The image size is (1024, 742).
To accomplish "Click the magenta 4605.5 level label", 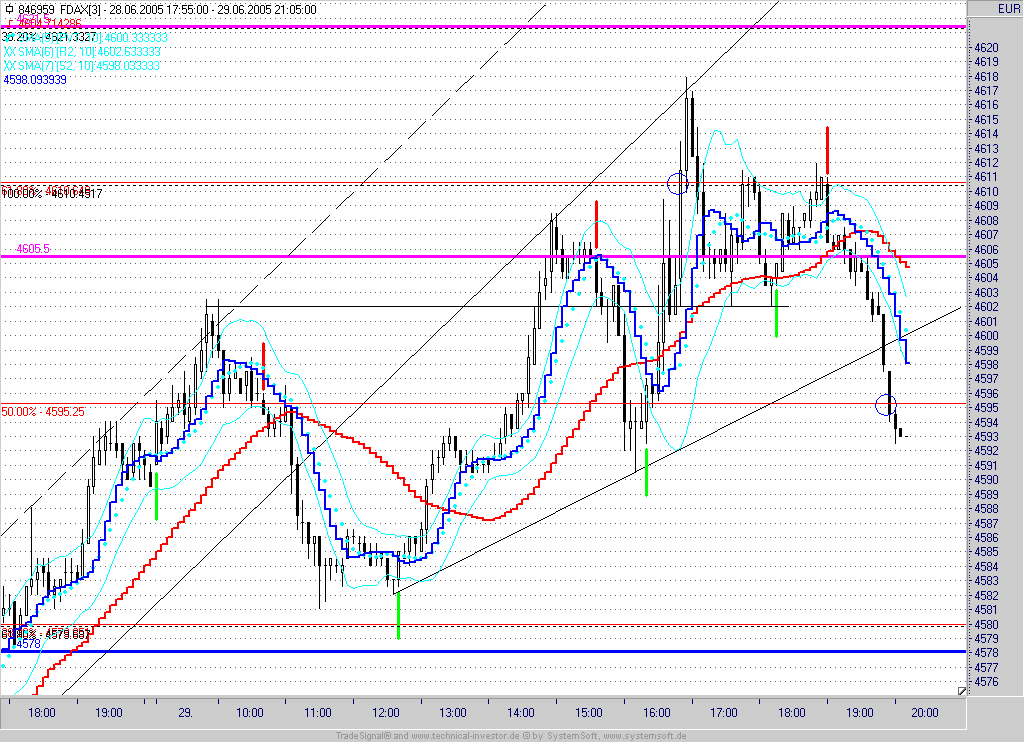I will pos(33,249).
